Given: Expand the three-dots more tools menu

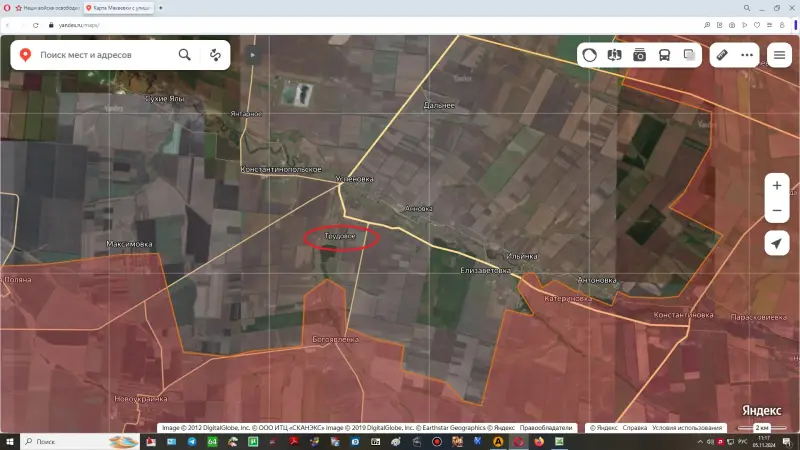Looking at the screenshot, I should tap(747, 55).
